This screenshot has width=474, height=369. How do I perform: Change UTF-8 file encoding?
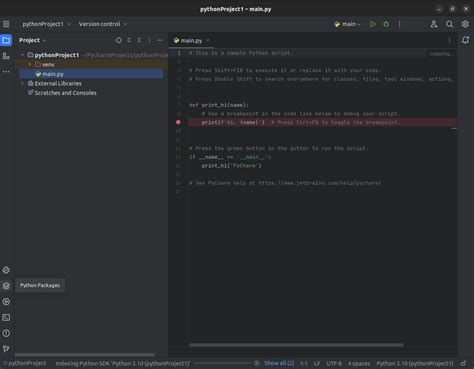(x=334, y=363)
